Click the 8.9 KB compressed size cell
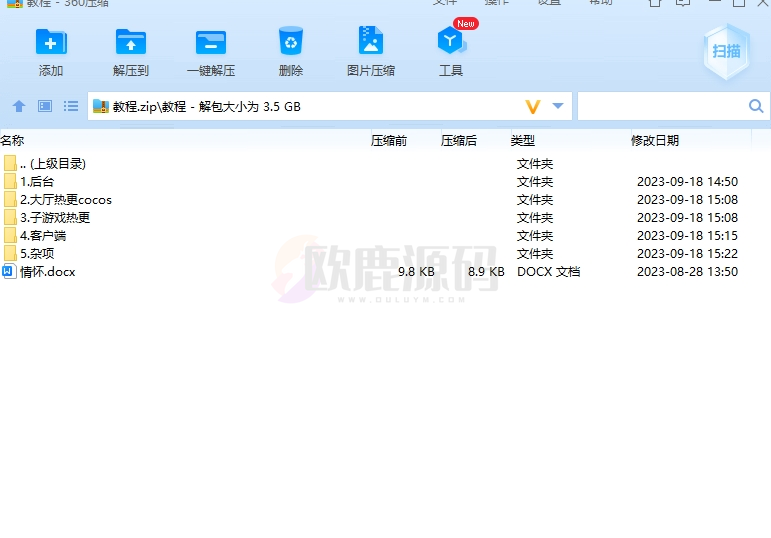 [x=486, y=271]
